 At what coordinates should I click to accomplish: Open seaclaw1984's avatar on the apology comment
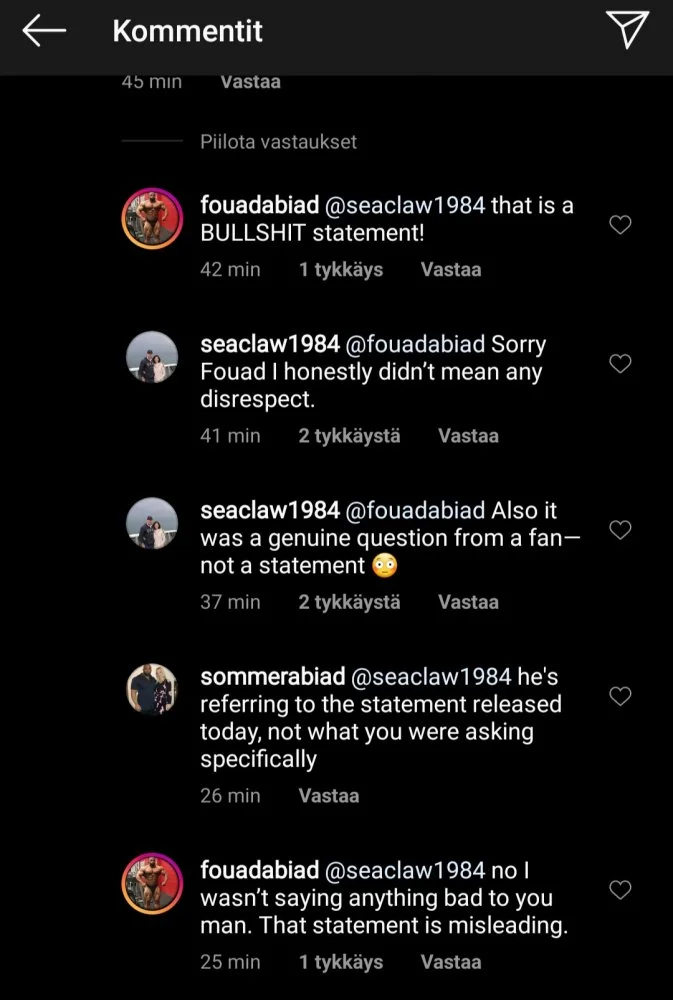coord(151,357)
